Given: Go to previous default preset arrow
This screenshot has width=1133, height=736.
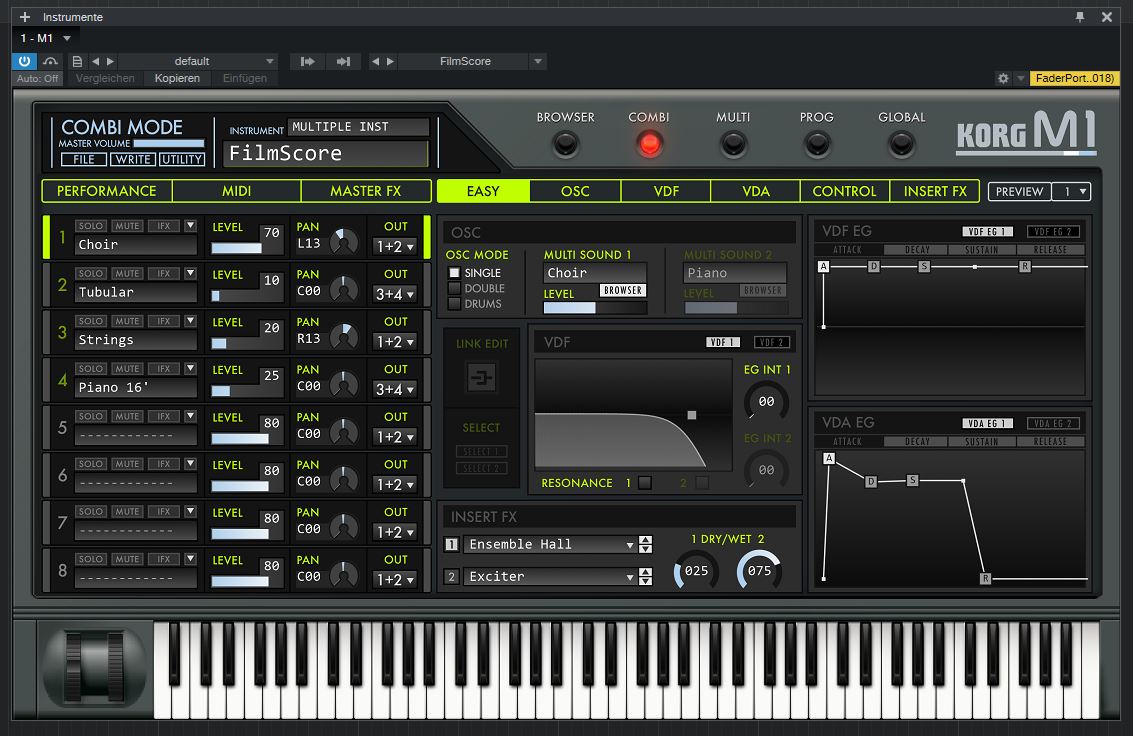Looking at the screenshot, I should pyautogui.click(x=95, y=61).
